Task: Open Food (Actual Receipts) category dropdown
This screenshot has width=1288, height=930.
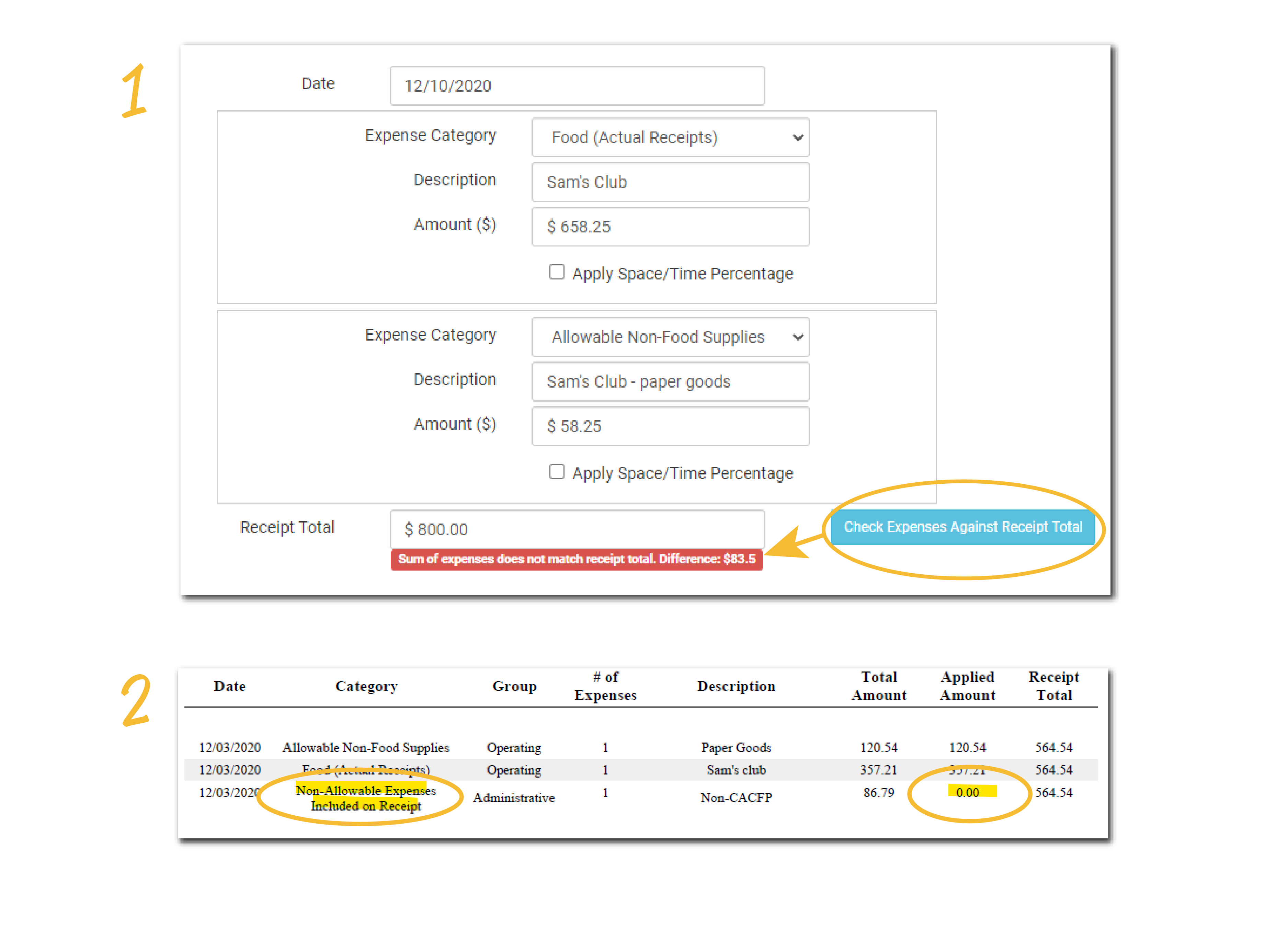Action: 670,137
